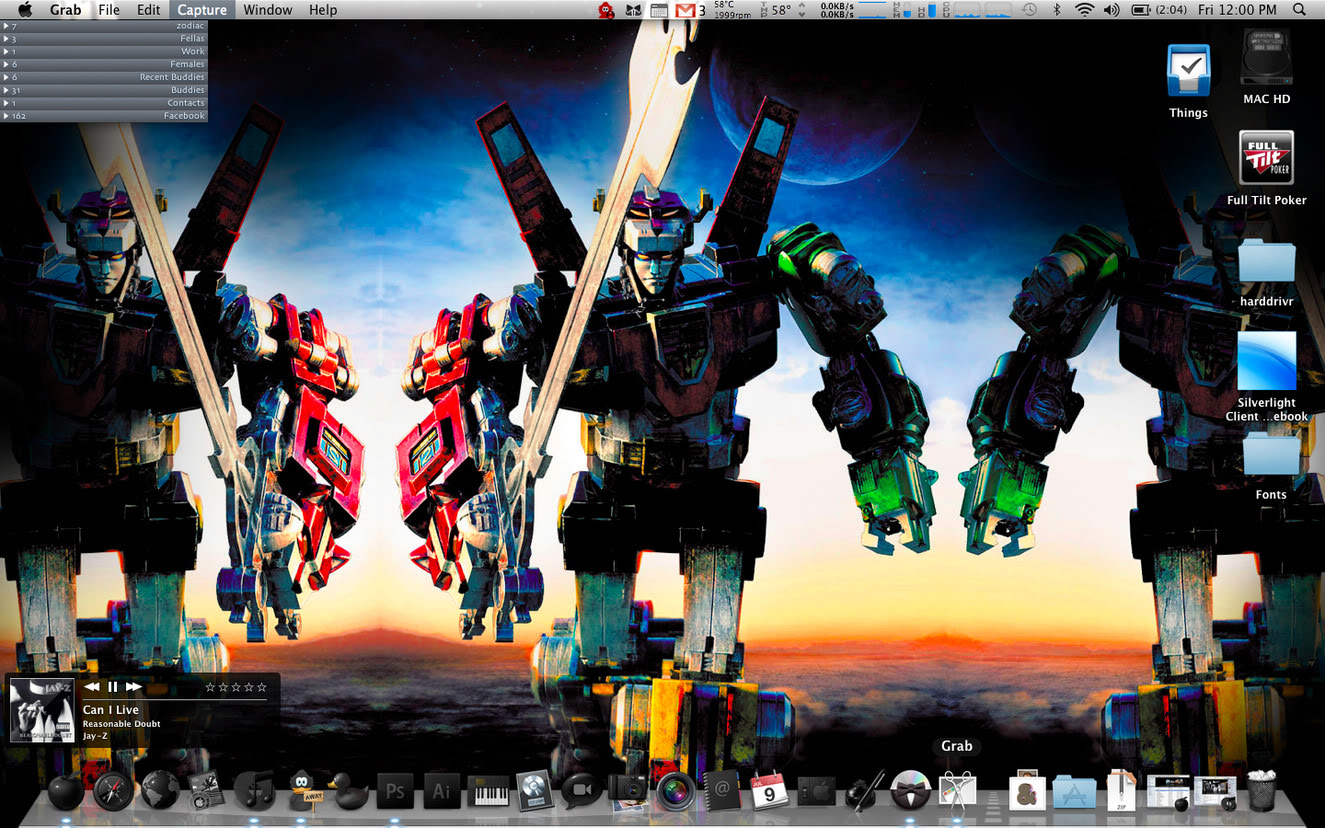This screenshot has height=828, width=1325.
Task: Expand the Females buddy group
Action: [103, 65]
